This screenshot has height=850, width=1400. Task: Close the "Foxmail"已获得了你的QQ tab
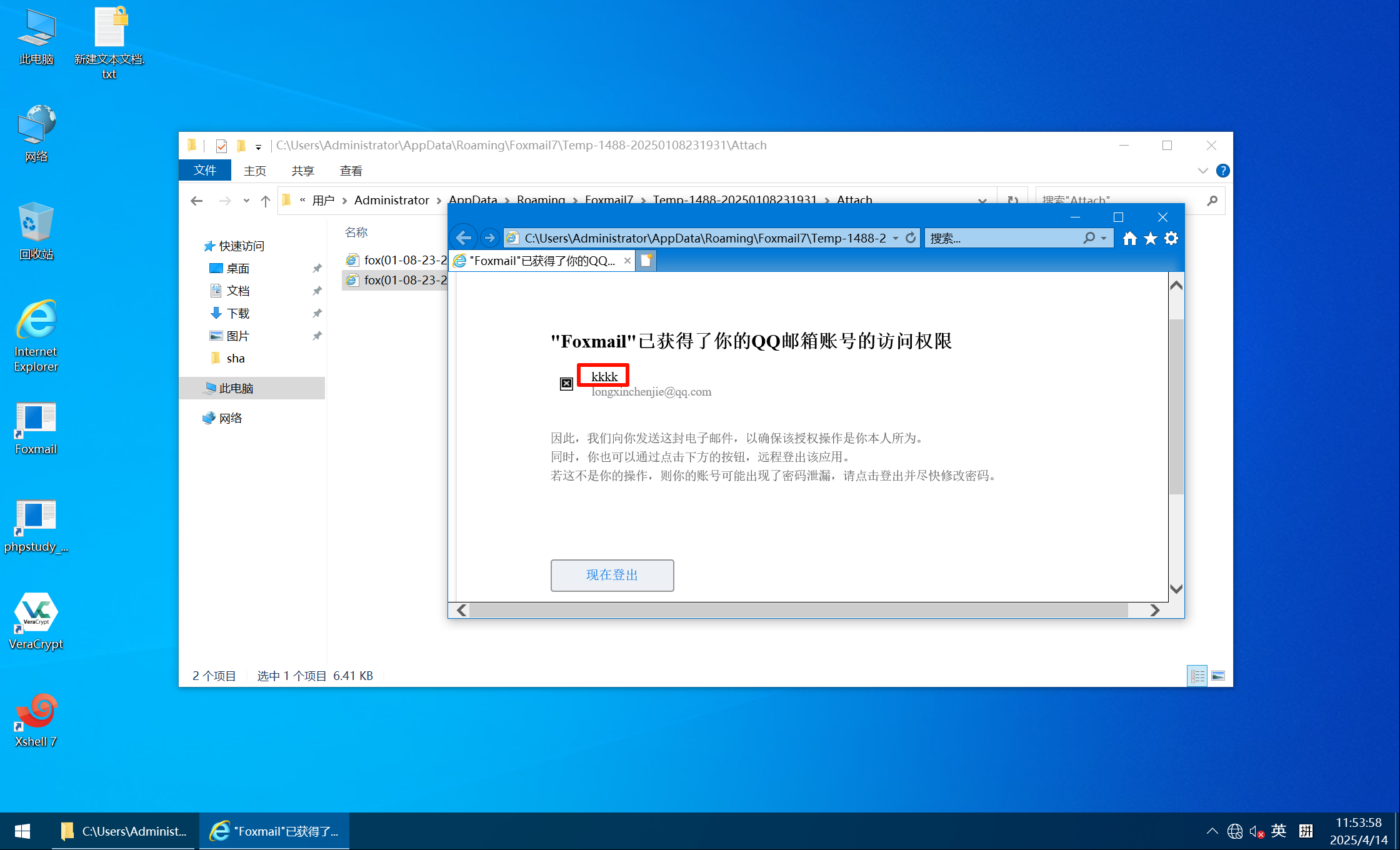pyautogui.click(x=627, y=261)
